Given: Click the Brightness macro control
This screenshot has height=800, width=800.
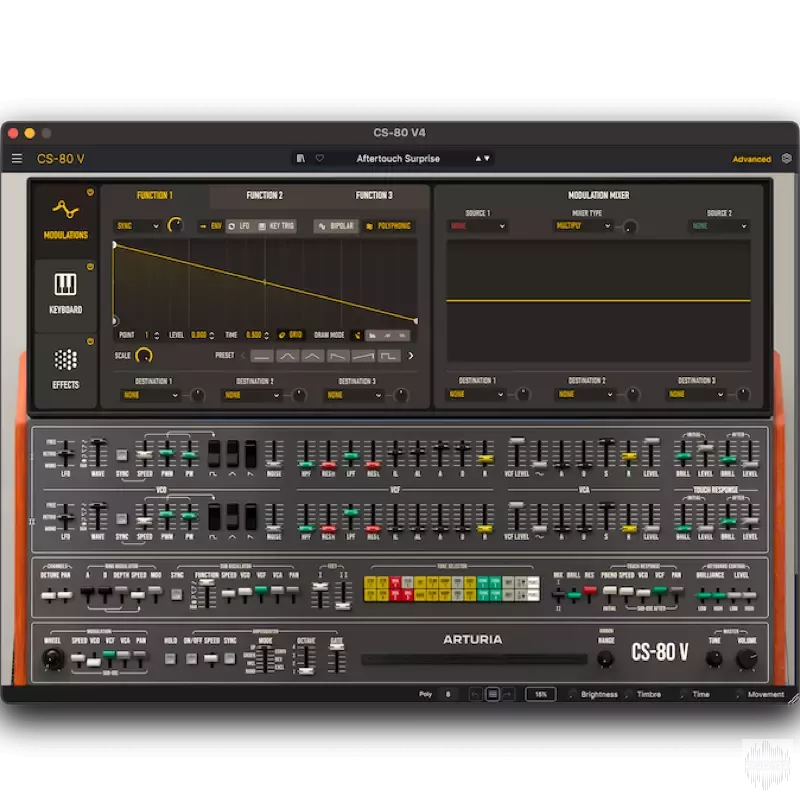Looking at the screenshot, I should [593, 694].
